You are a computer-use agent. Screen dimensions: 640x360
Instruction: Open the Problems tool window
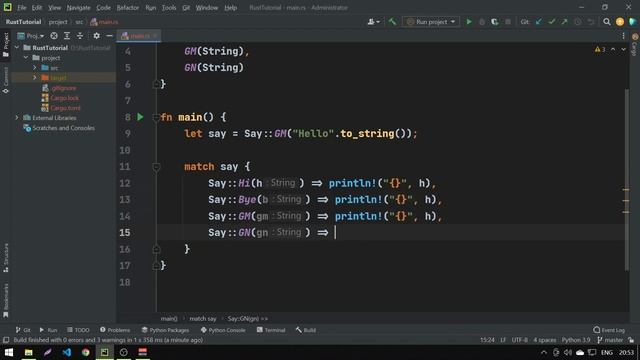(x=115, y=330)
